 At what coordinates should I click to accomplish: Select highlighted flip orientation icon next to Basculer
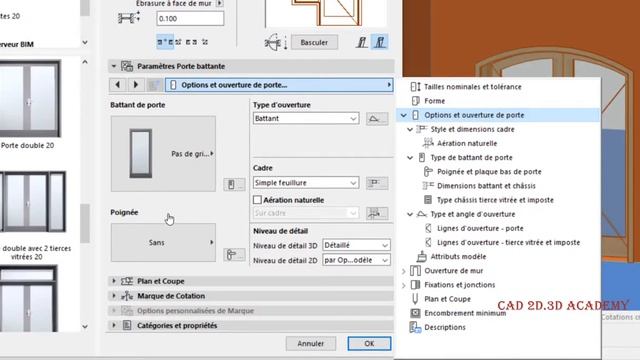(x=380, y=42)
